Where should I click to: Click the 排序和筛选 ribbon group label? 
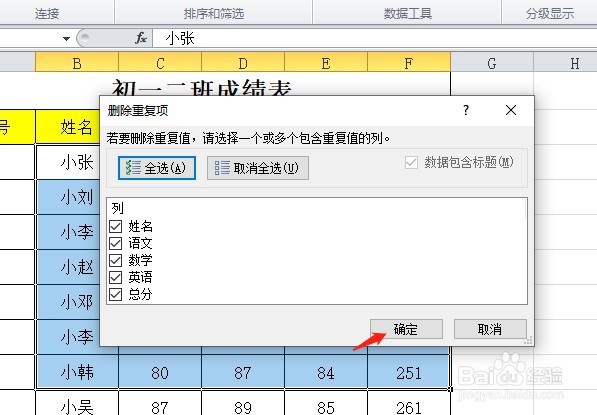pos(214,14)
